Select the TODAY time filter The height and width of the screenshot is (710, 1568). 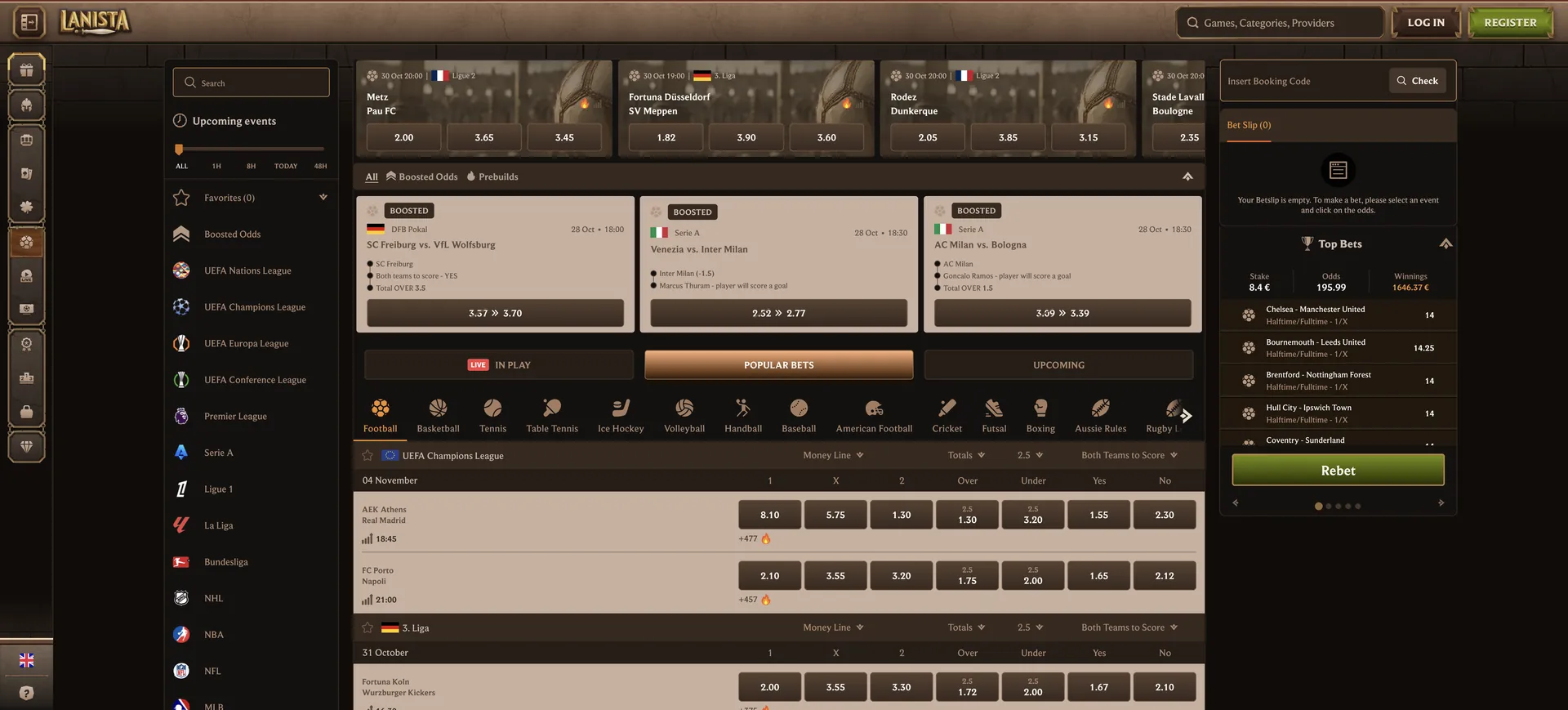[286, 166]
